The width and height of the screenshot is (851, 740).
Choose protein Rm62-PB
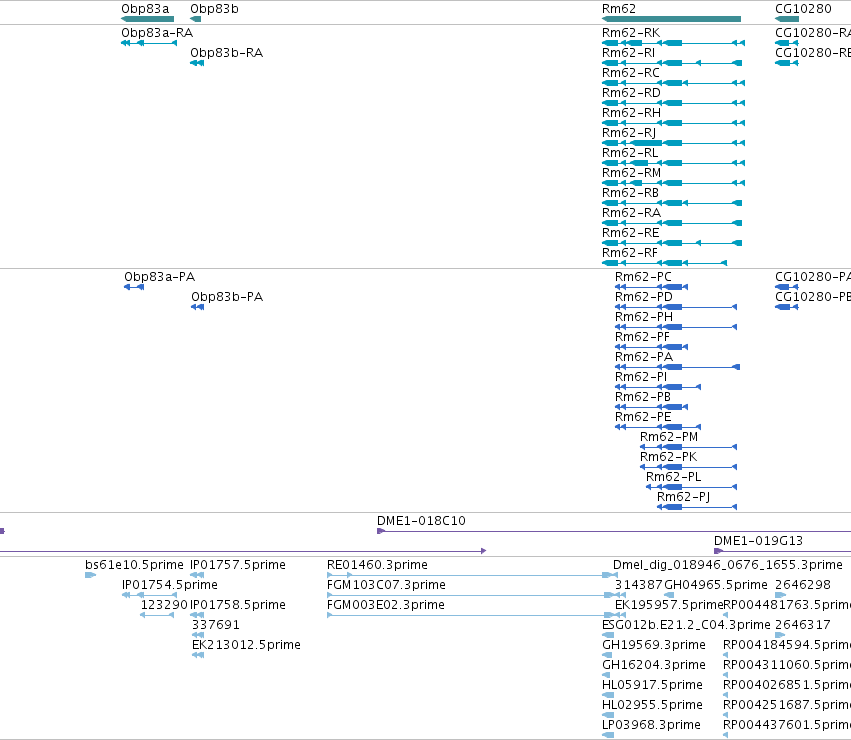pos(643,397)
